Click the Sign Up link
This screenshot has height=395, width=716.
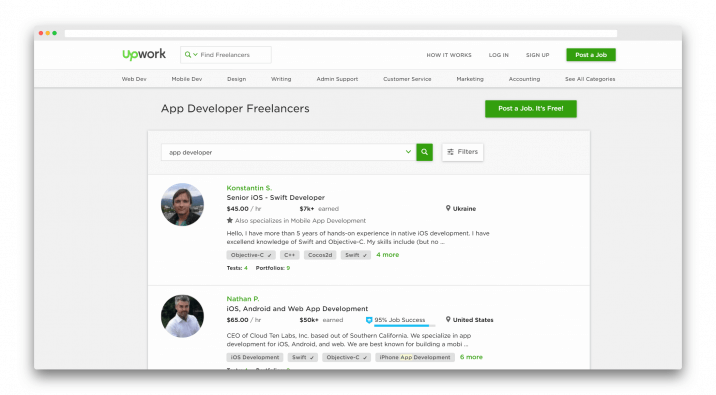coord(537,55)
